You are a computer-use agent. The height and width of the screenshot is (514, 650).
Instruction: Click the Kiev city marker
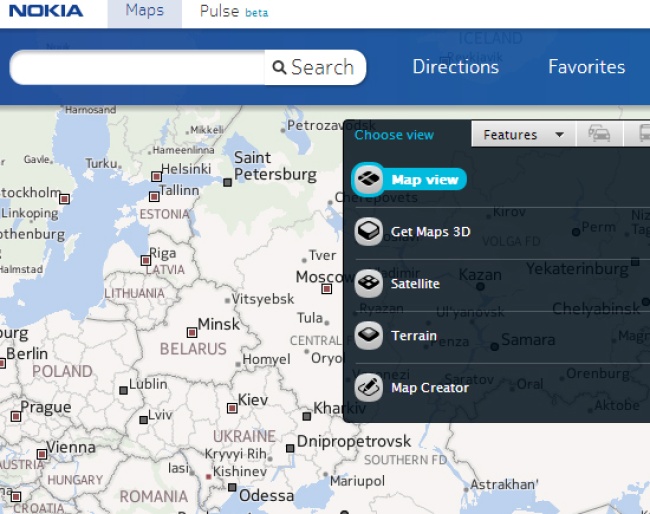(231, 407)
